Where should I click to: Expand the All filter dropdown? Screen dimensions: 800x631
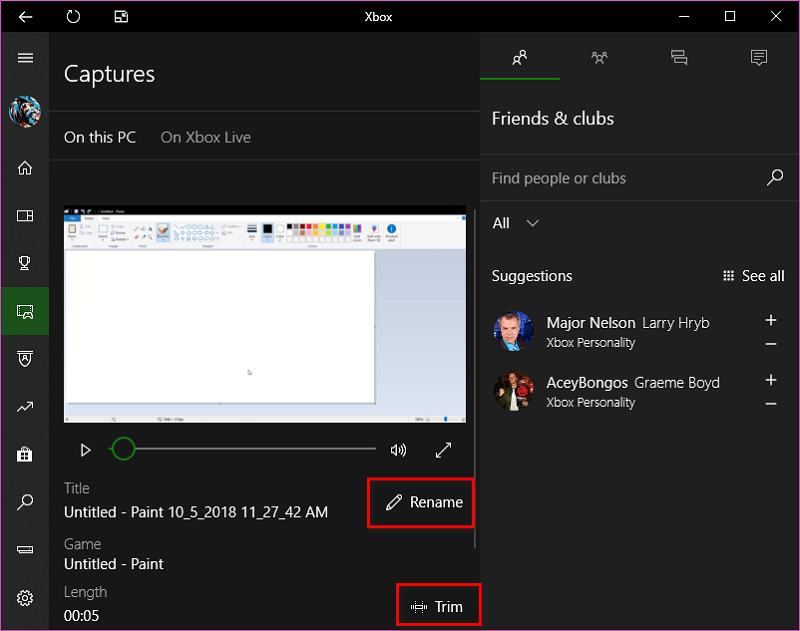515,223
